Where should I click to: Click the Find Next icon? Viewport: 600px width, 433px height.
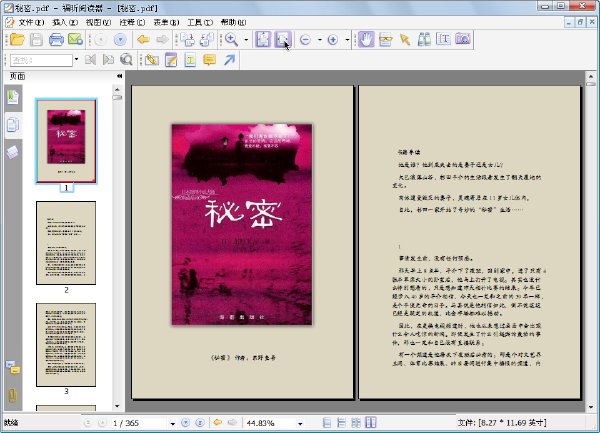pos(109,60)
